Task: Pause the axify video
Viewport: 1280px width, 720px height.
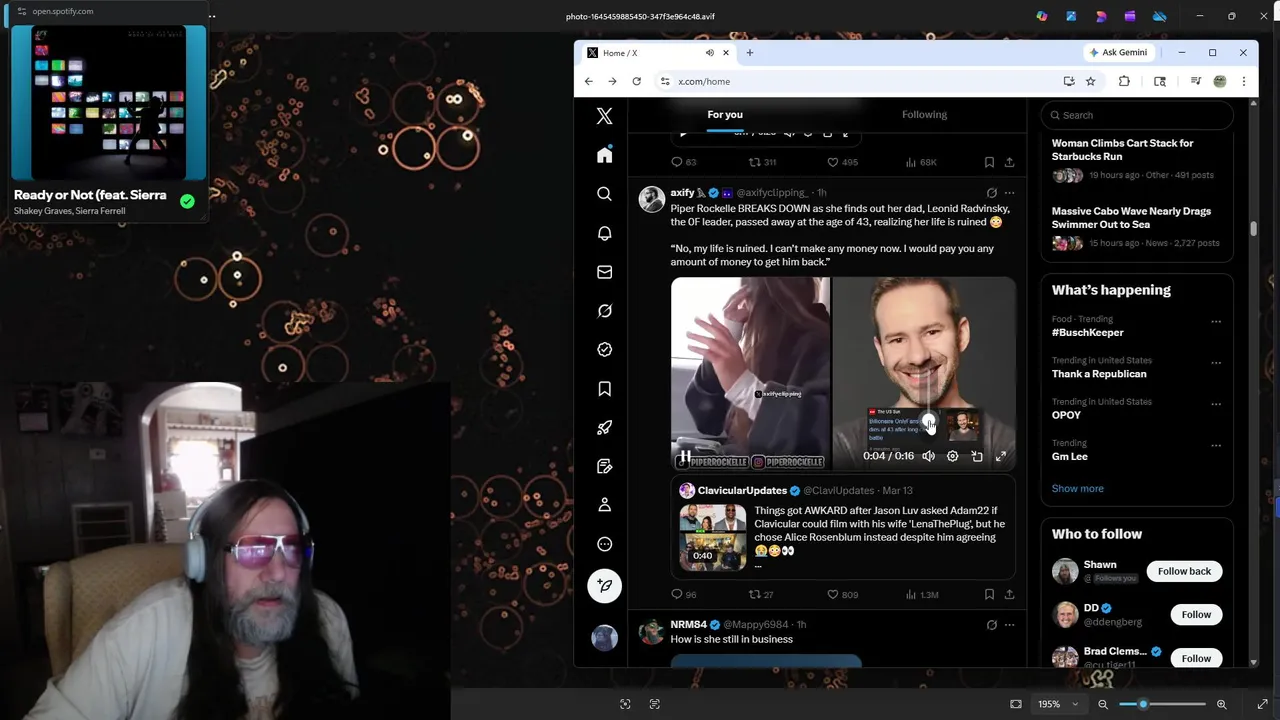Action: [685, 456]
